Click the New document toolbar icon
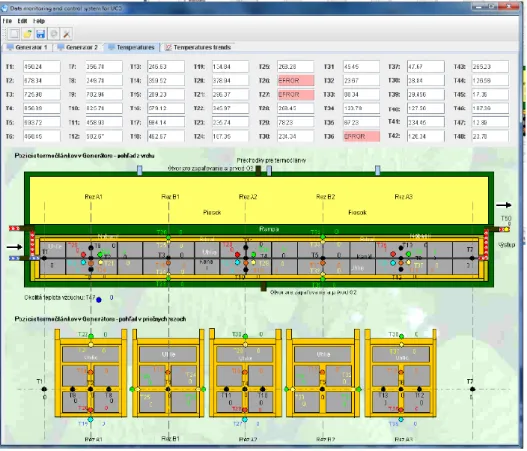This screenshot has height=451, width=527. click(x=14, y=34)
